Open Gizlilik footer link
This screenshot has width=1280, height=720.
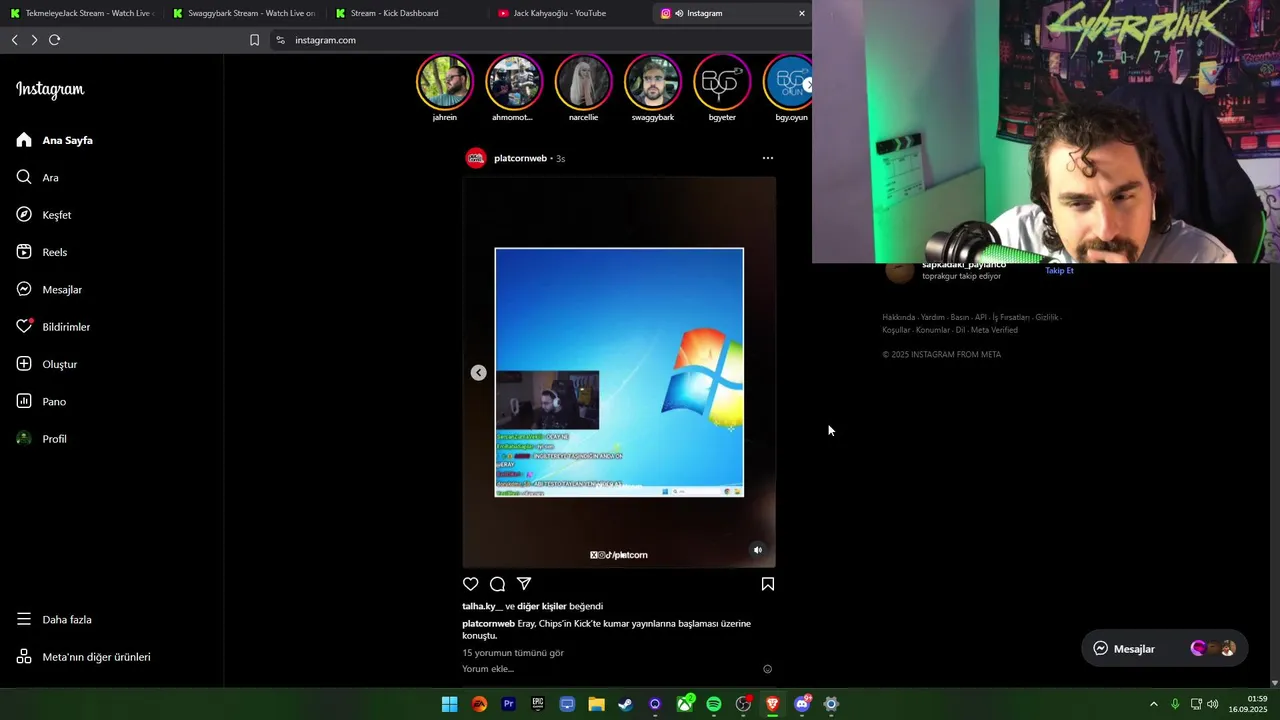click(x=1047, y=317)
